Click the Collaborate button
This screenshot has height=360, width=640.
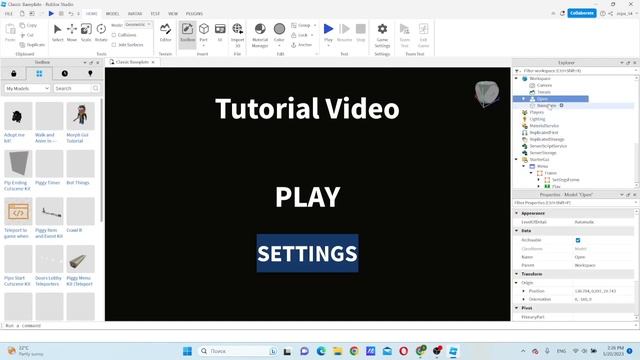tap(582, 13)
